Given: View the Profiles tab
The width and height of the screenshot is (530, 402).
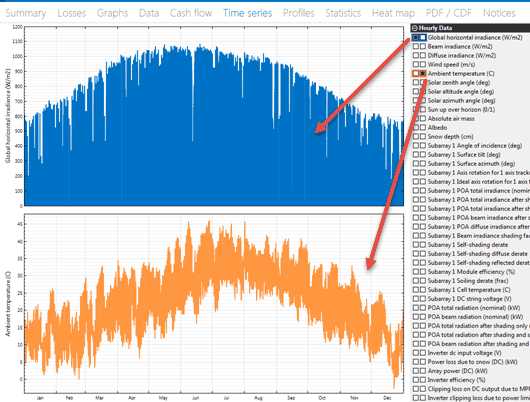Looking at the screenshot, I should 298,13.
